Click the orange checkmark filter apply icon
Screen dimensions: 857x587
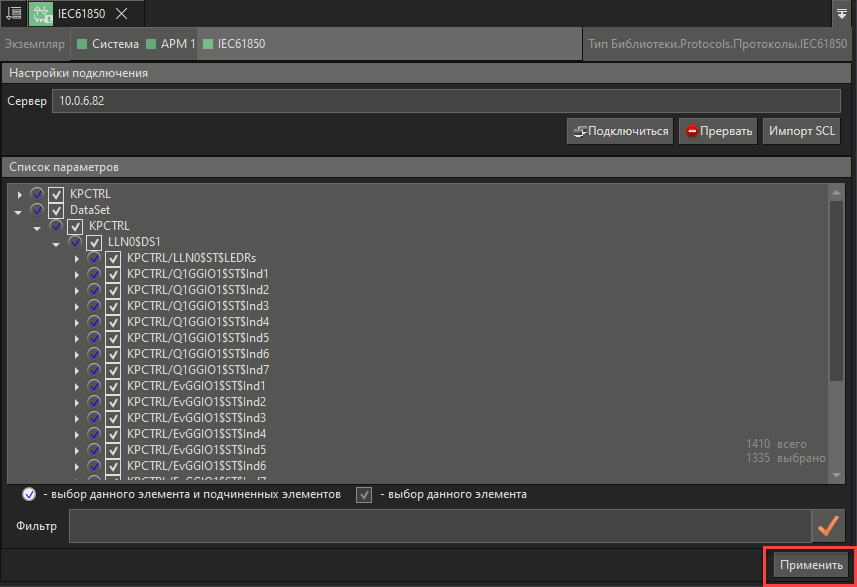(x=827, y=525)
